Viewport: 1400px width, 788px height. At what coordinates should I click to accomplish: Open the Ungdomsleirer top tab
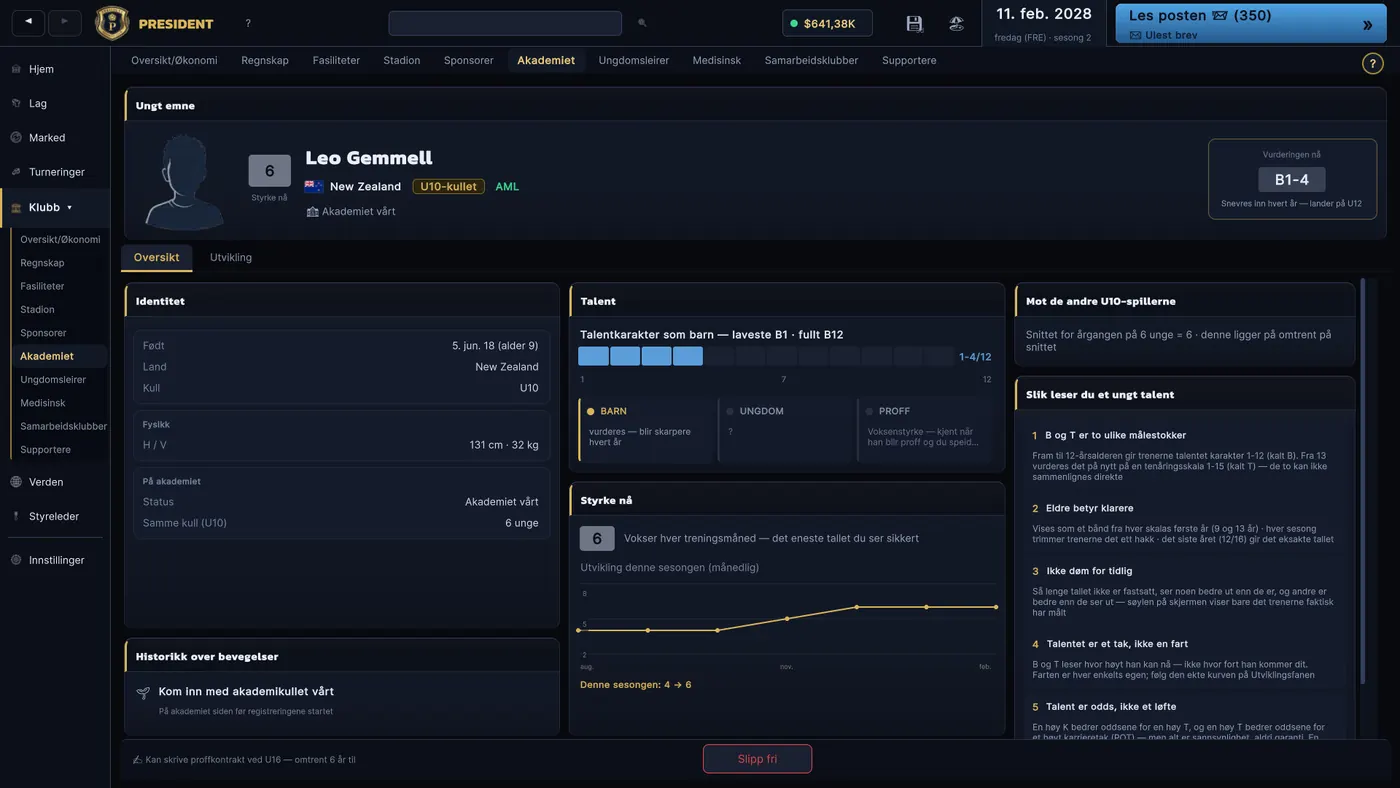(634, 60)
